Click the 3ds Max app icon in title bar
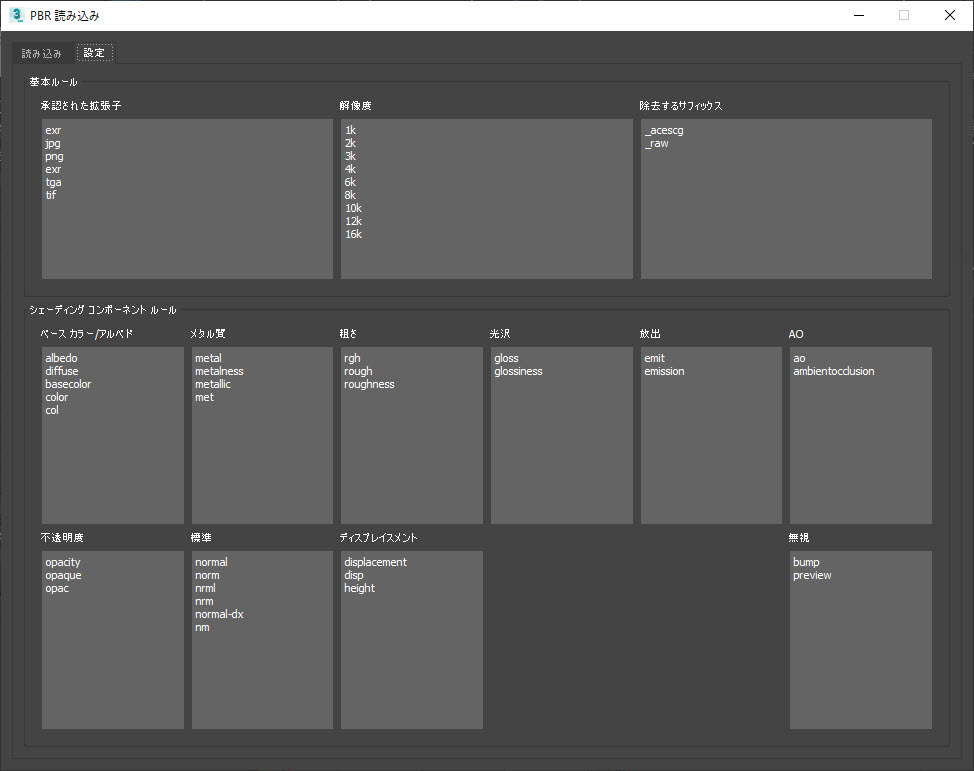This screenshot has height=771, width=974. pyautogui.click(x=16, y=15)
